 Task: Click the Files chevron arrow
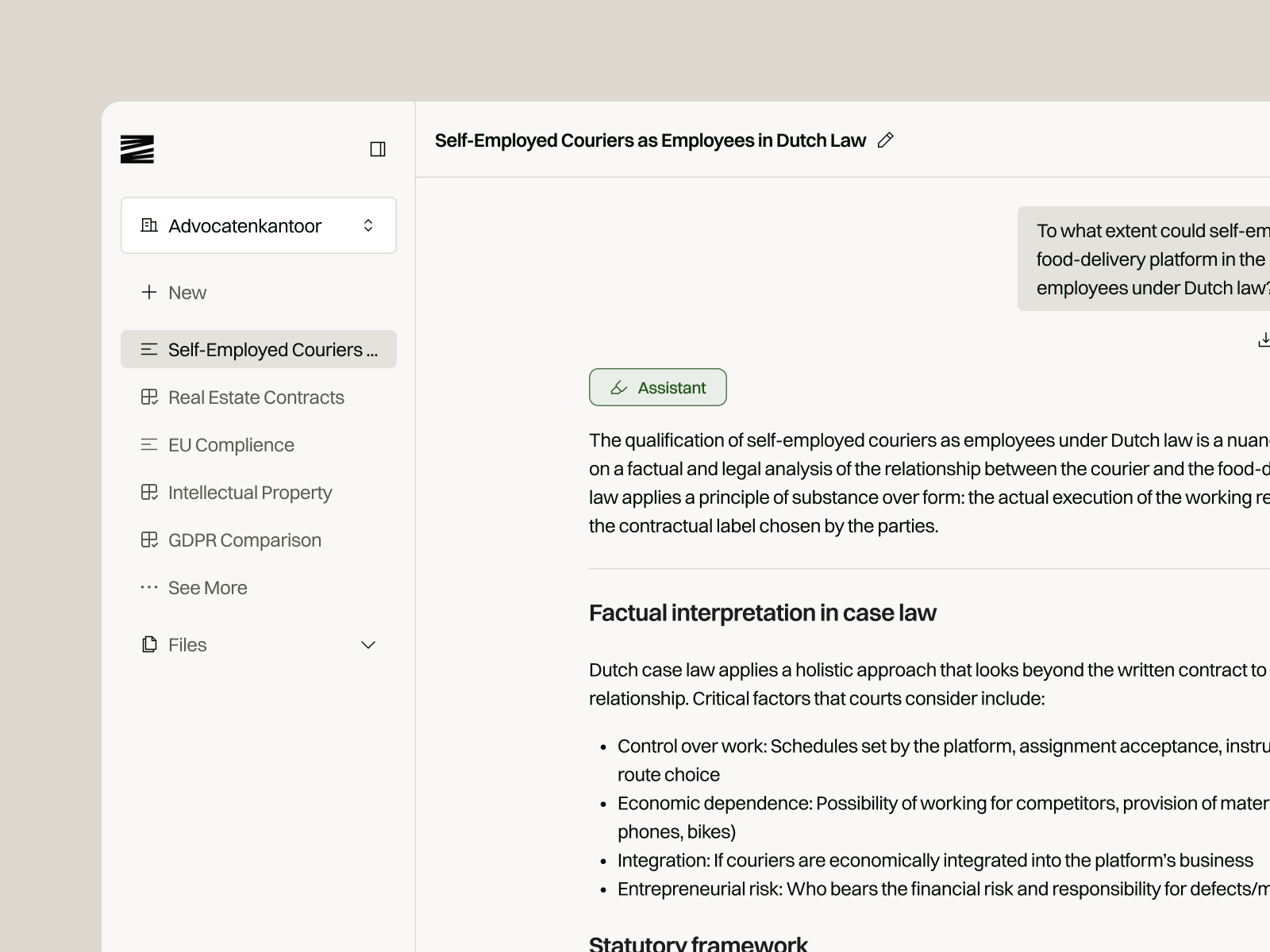tap(368, 645)
